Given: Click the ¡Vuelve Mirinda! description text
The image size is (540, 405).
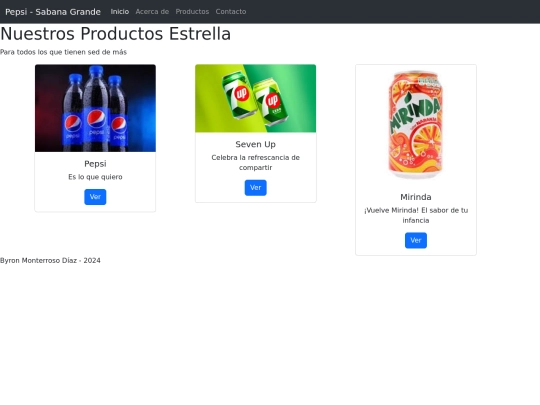Looking at the screenshot, I should tap(416, 215).
